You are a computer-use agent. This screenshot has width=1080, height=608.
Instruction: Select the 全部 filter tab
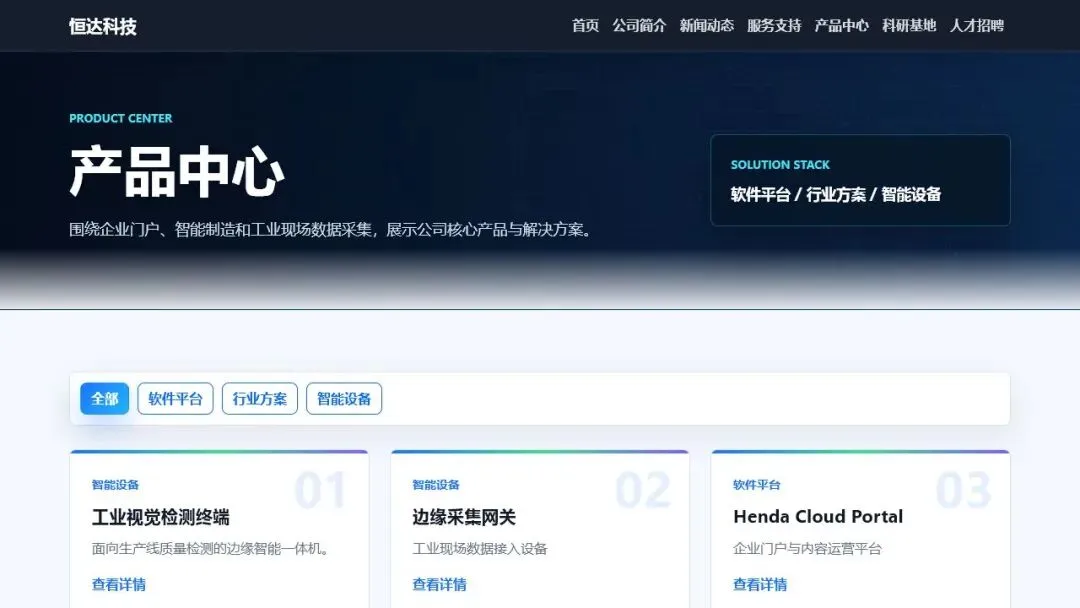click(x=105, y=399)
